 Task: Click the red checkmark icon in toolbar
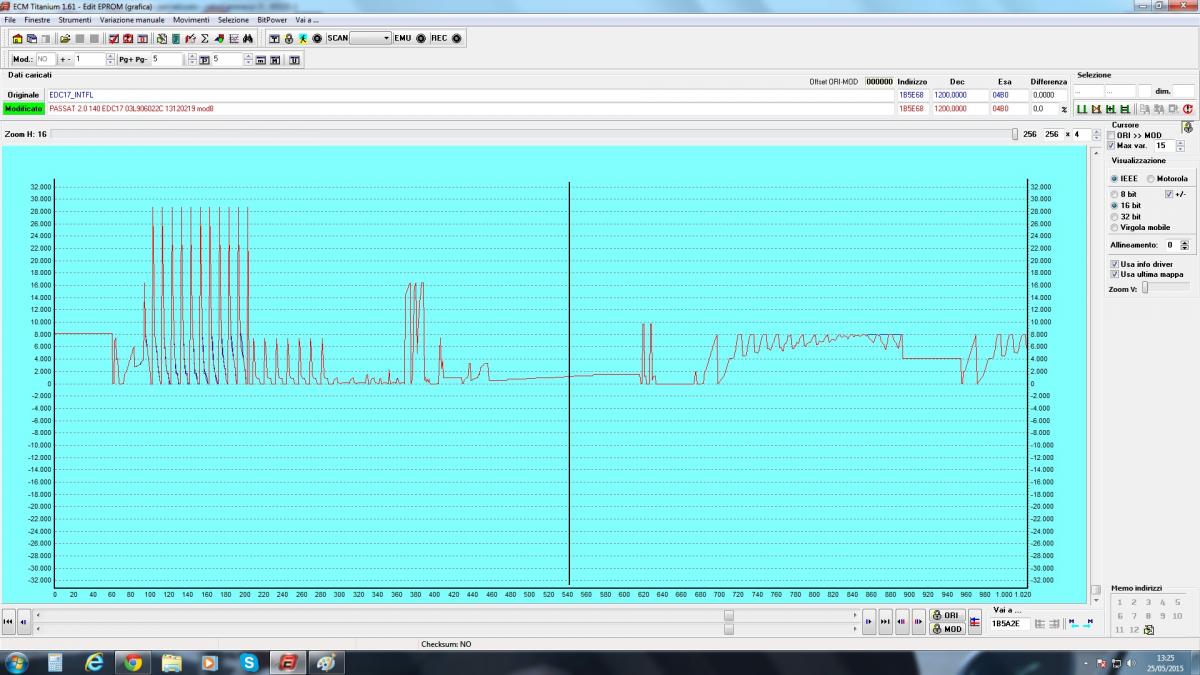click(x=113, y=38)
